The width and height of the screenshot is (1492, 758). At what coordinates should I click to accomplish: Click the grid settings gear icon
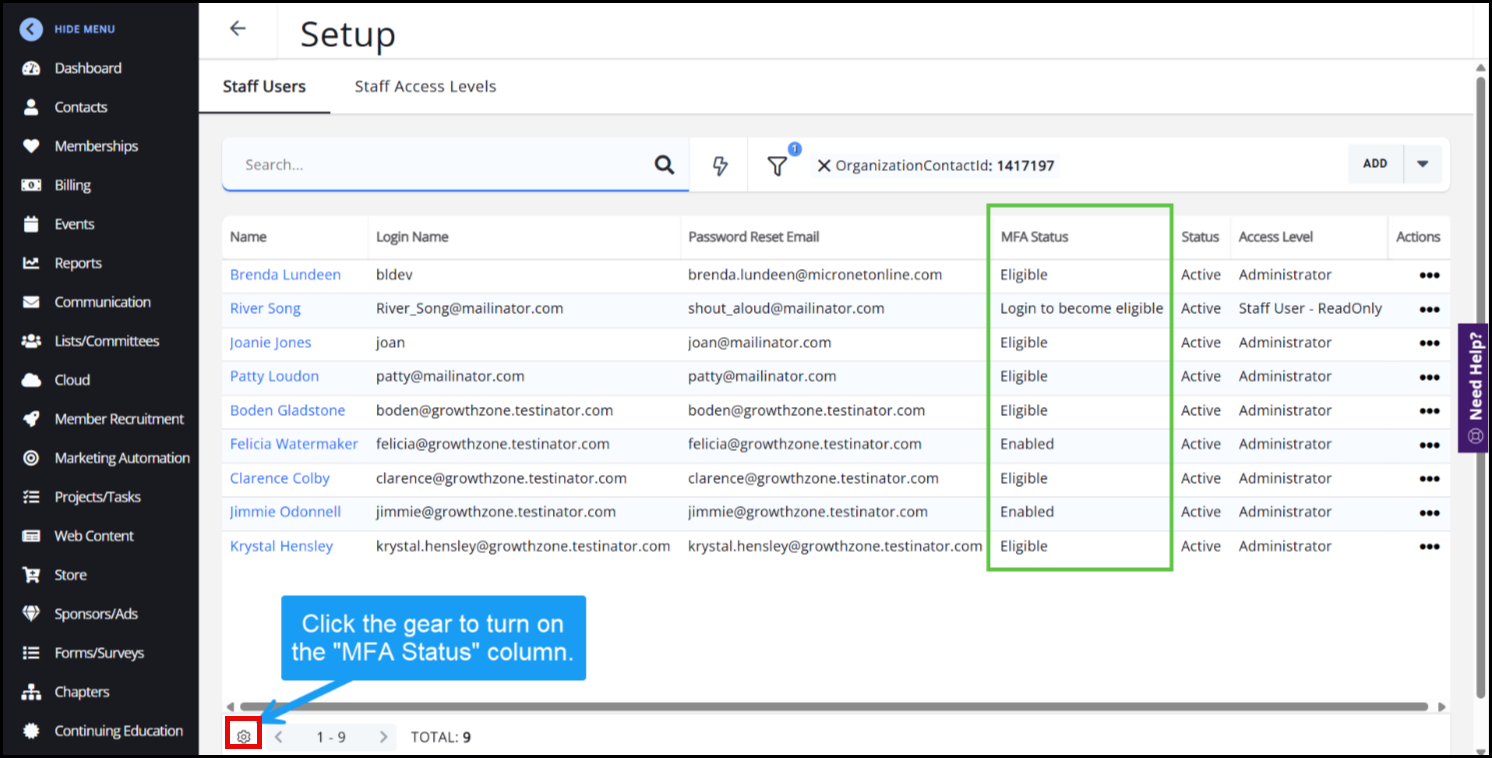243,737
